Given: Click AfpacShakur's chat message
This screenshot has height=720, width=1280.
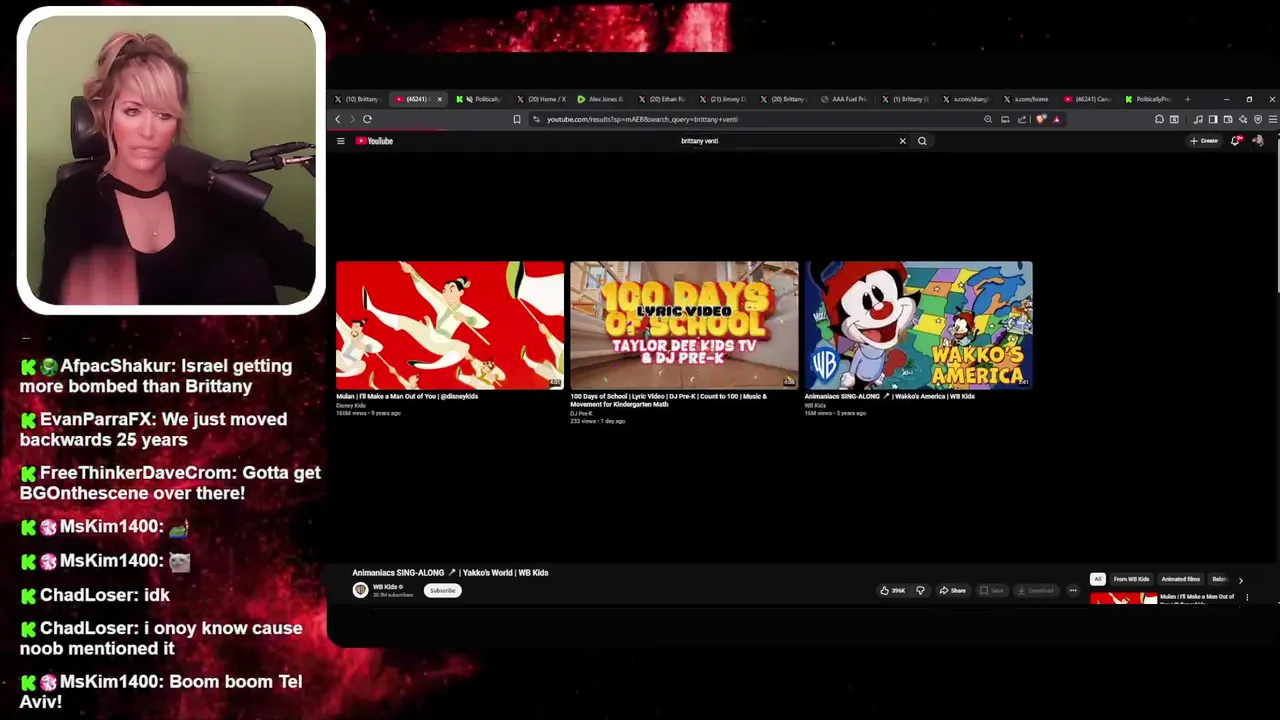Looking at the screenshot, I should click(156, 376).
